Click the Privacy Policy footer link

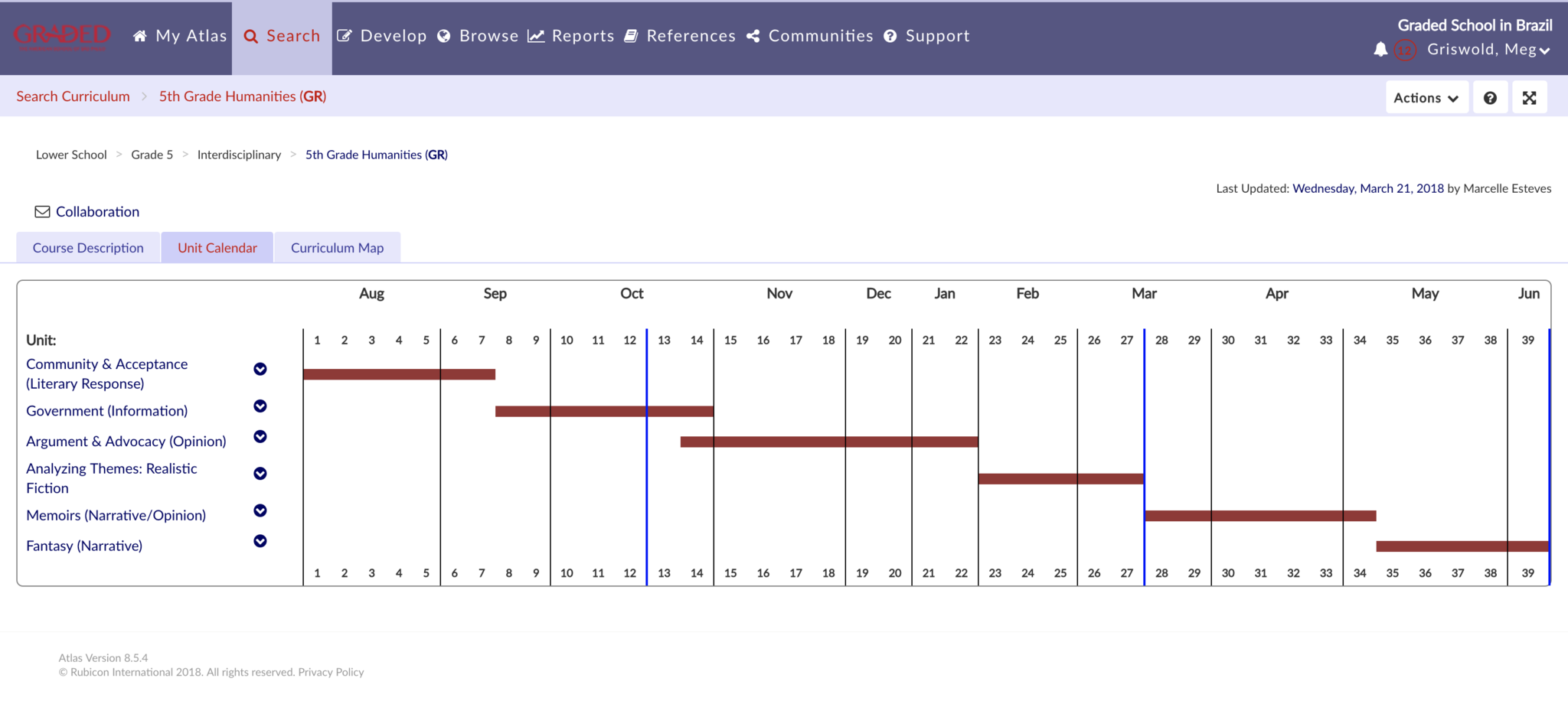(x=331, y=672)
